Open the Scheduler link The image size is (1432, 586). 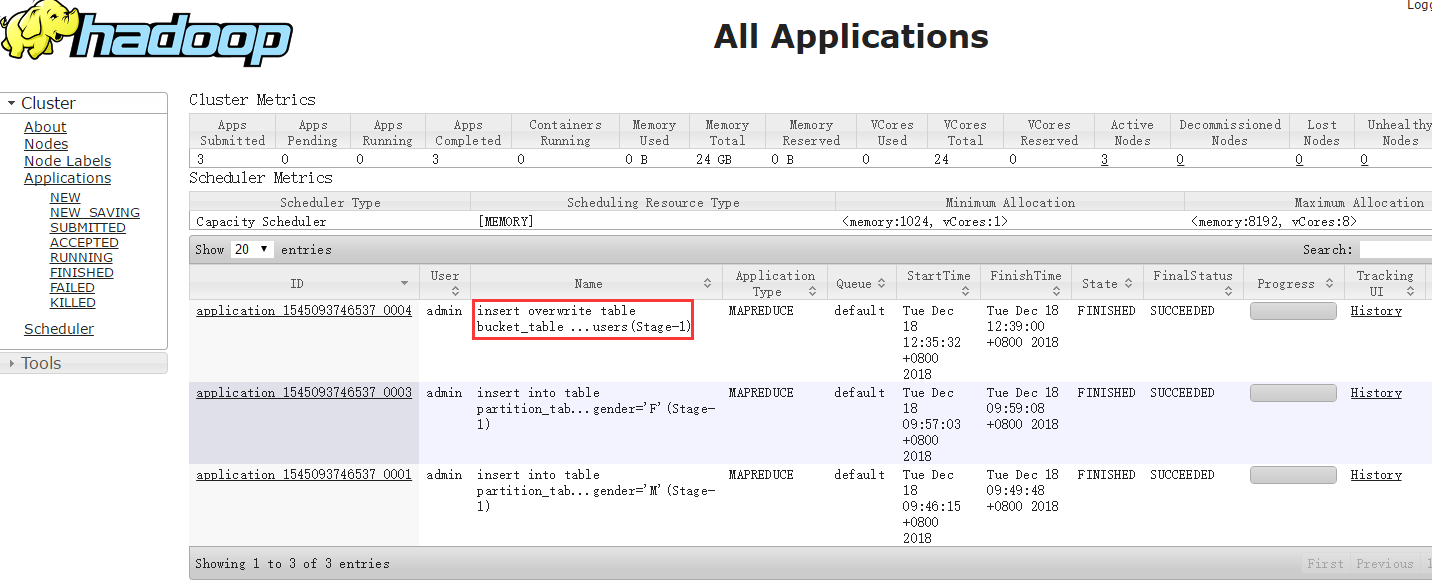[x=59, y=329]
